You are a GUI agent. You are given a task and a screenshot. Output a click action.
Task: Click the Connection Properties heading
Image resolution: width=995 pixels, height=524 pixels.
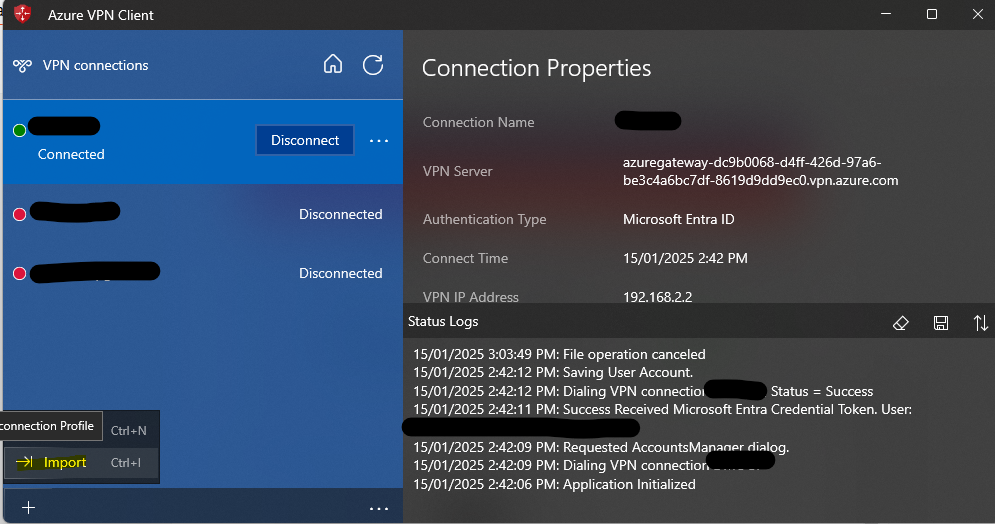coord(536,68)
